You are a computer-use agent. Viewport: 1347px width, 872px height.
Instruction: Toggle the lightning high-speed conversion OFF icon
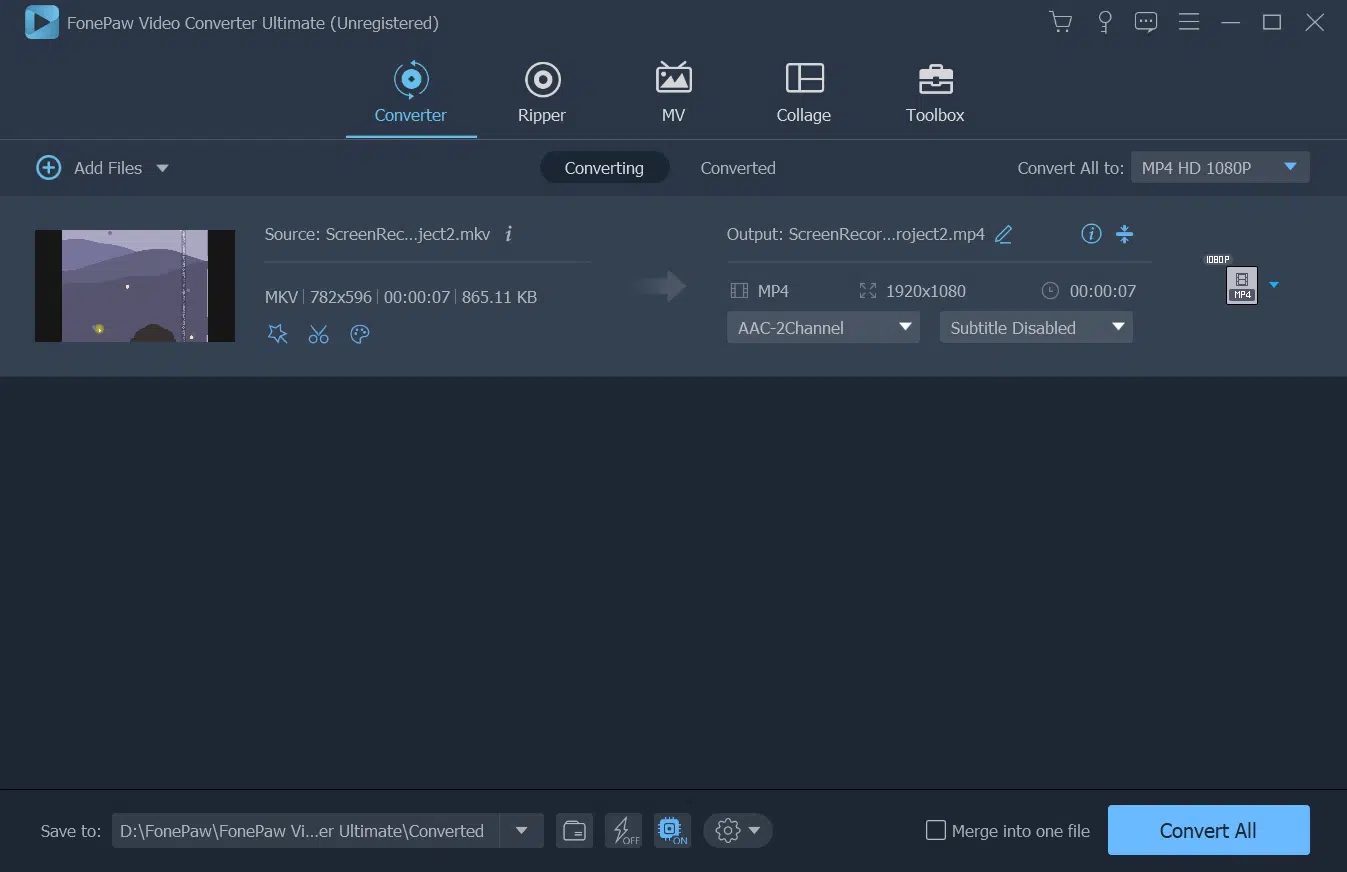624,830
